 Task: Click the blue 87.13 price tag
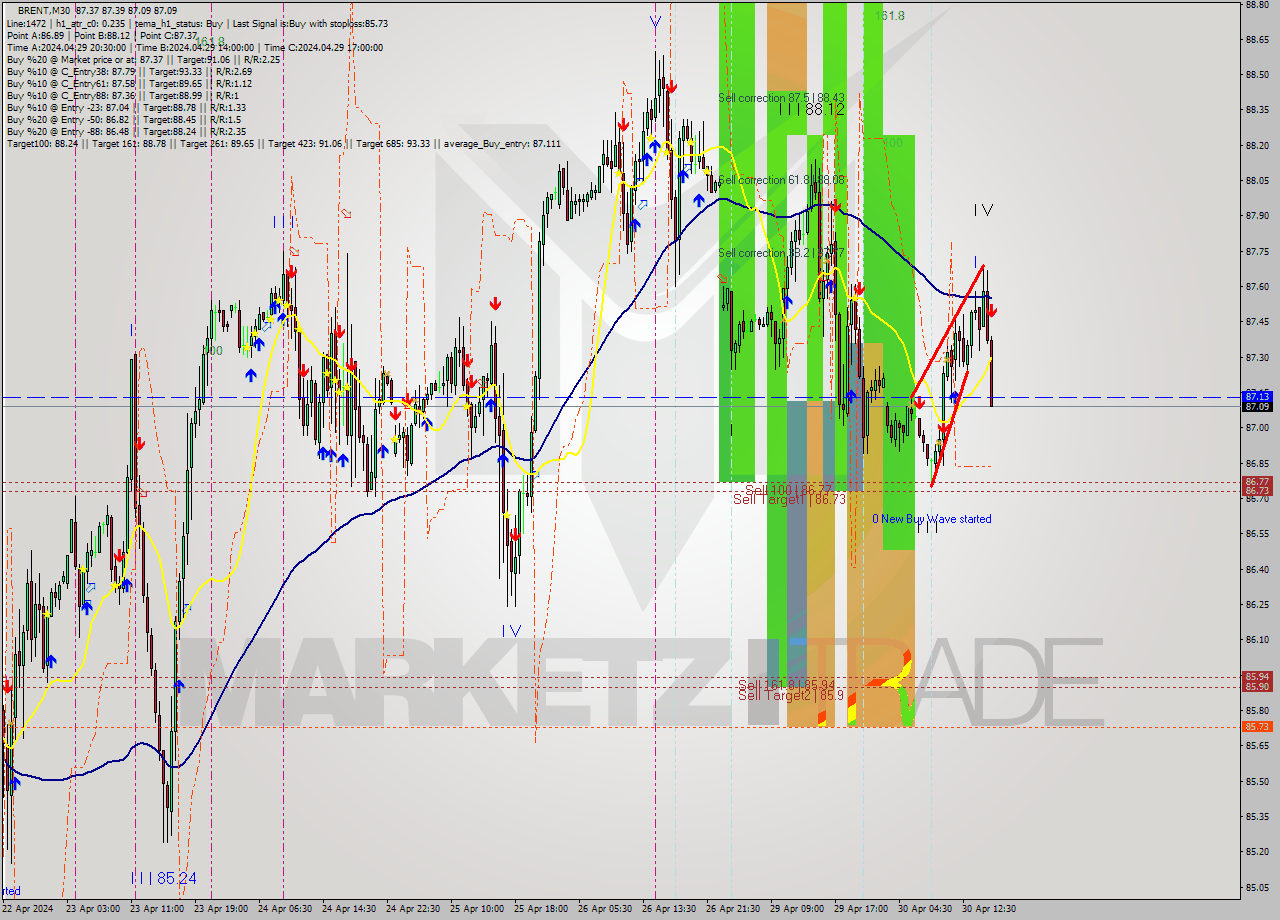(x=1257, y=396)
